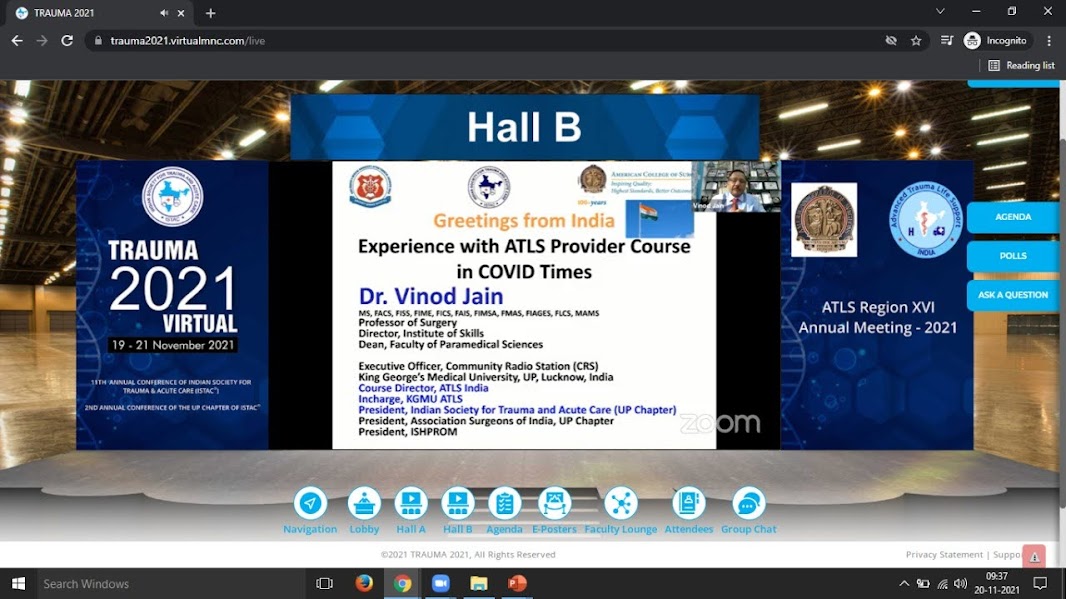The width and height of the screenshot is (1066, 599).
Task: Click the AGENDA side button
Action: (1012, 217)
